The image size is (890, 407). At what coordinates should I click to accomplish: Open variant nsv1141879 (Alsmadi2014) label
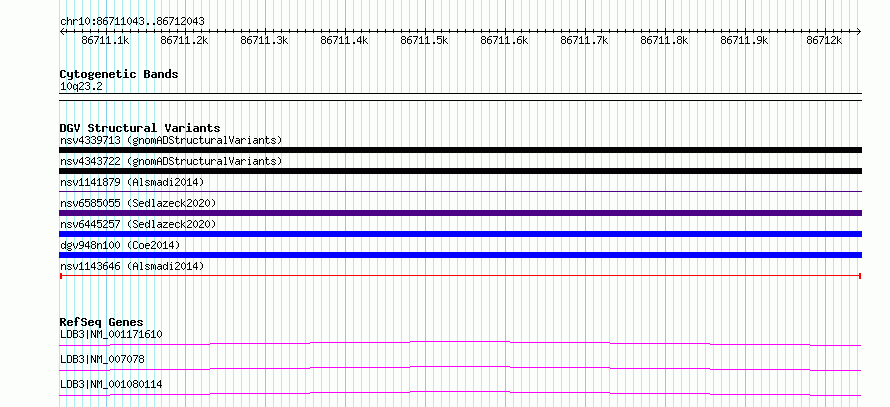point(132,182)
